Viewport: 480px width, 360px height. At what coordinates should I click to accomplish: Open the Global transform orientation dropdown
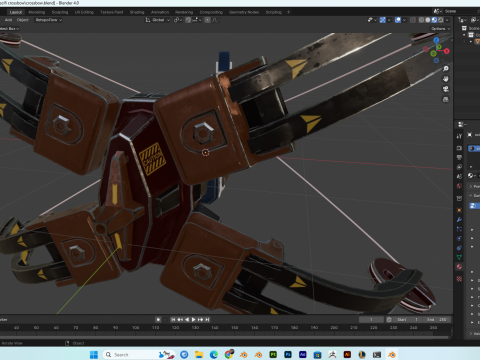(157, 20)
